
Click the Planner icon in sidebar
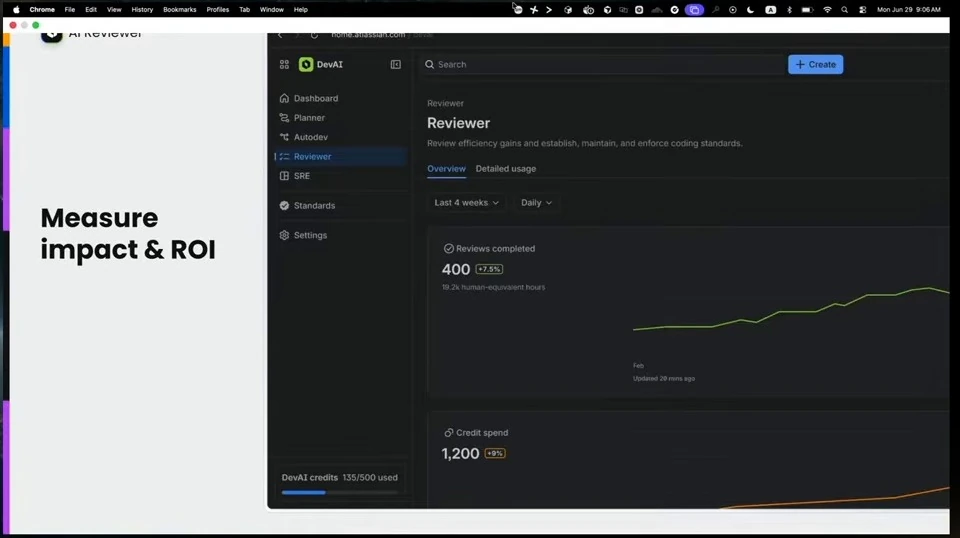click(284, 118)
